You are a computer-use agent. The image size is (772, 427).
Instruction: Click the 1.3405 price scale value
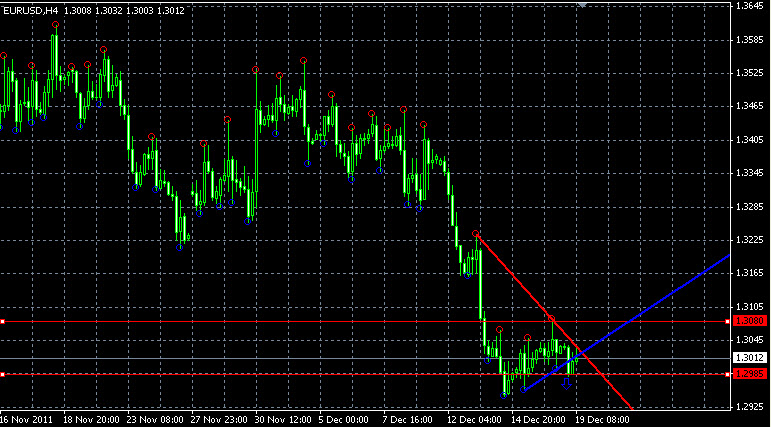(x=750, y=140)
